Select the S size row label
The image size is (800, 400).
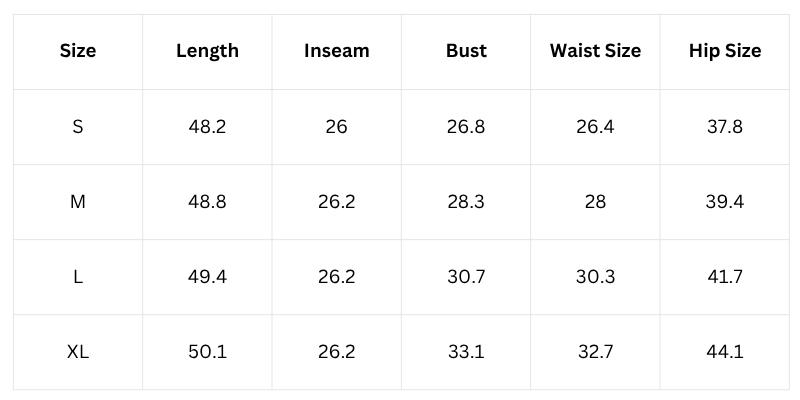78,127
